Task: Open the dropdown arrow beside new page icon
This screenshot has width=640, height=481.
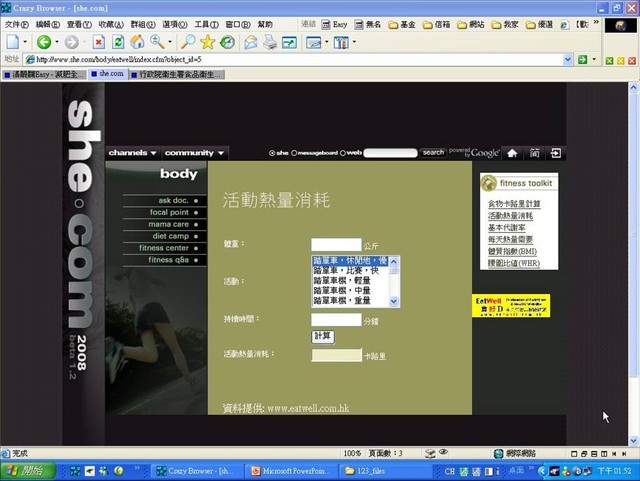Action: 25,42
